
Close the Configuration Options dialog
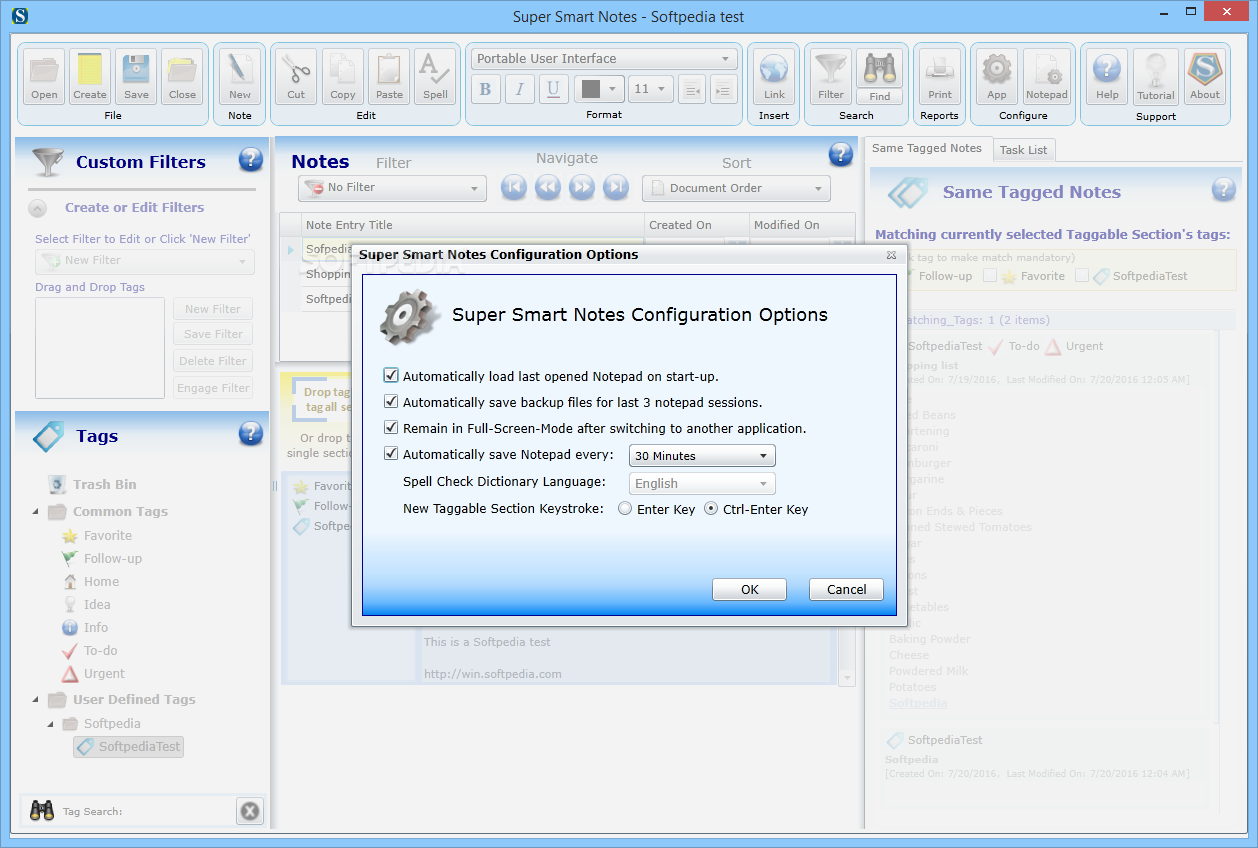pos(890,256)
